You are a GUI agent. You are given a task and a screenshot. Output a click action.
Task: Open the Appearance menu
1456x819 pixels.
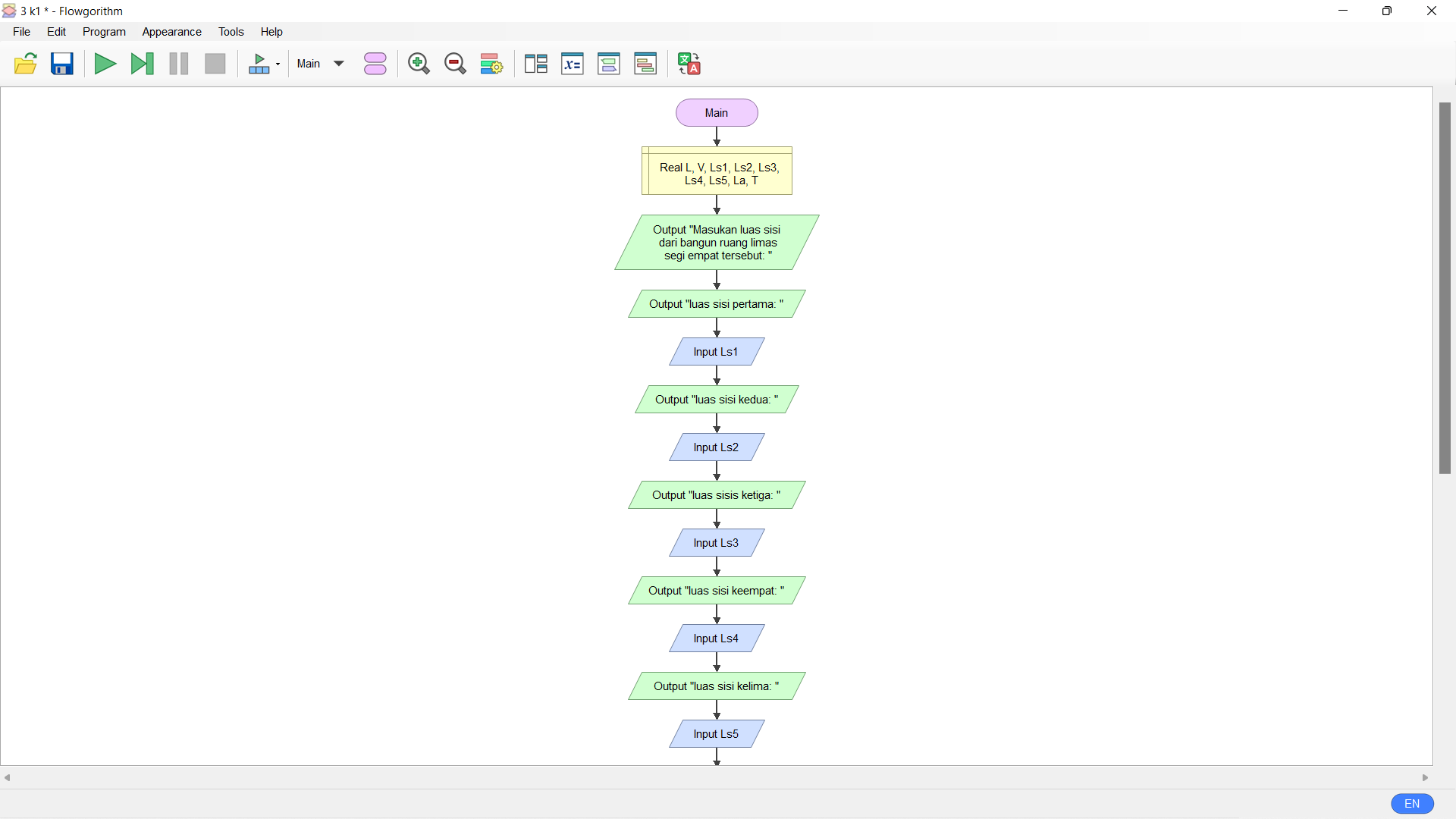pyautogui.click(x=171, y=32)
